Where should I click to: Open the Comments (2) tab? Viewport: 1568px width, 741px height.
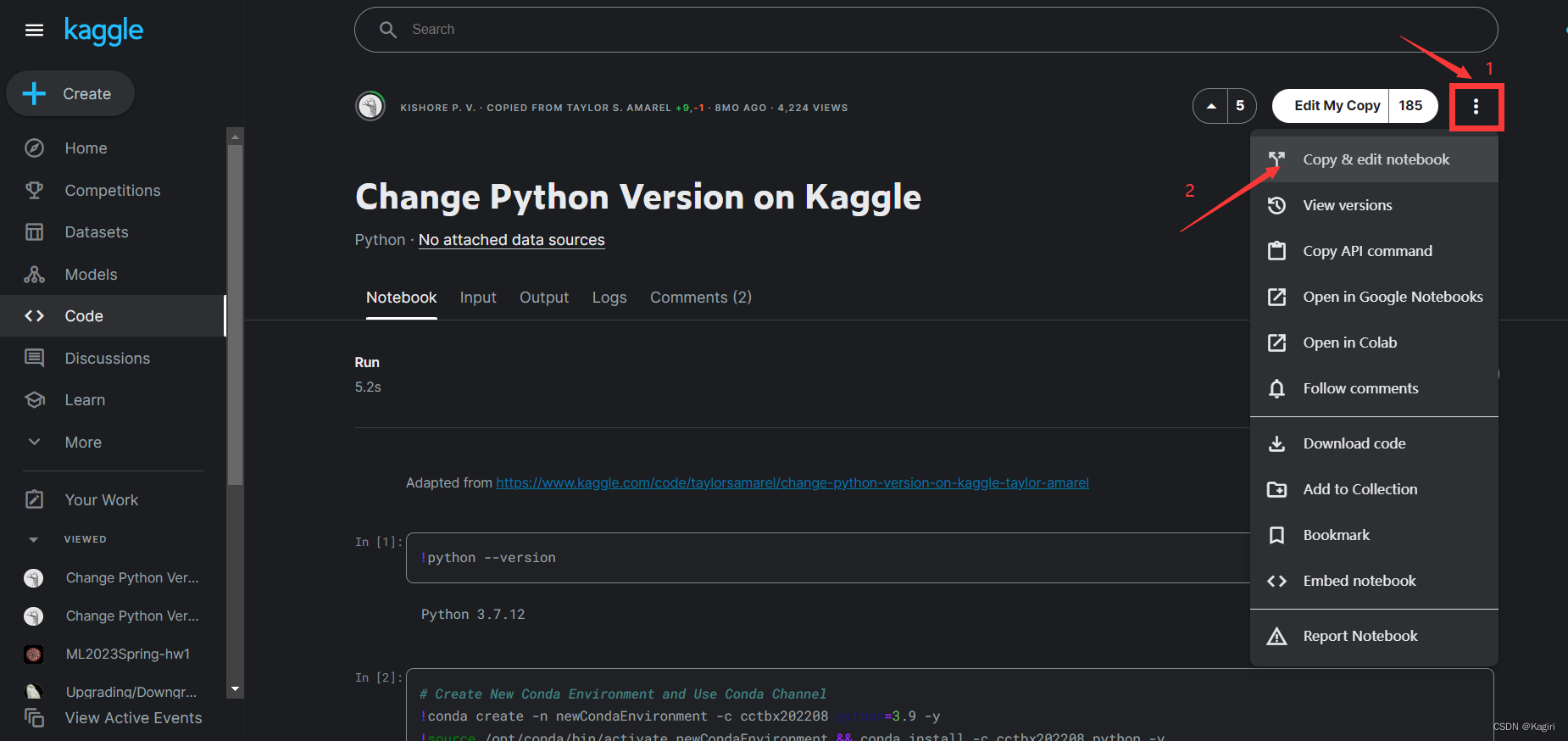(700, 298)
